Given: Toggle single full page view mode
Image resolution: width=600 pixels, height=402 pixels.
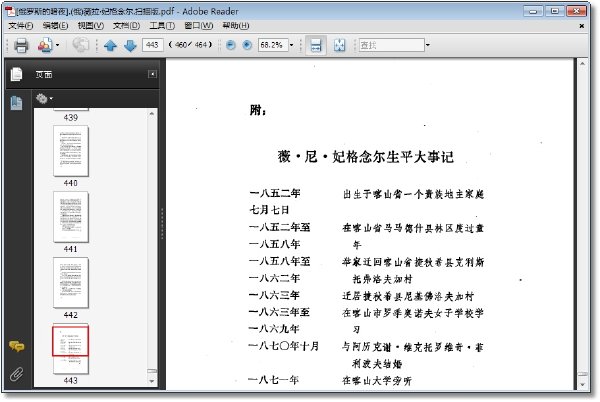Looking at the screenshot, I should tap(339, 45).
